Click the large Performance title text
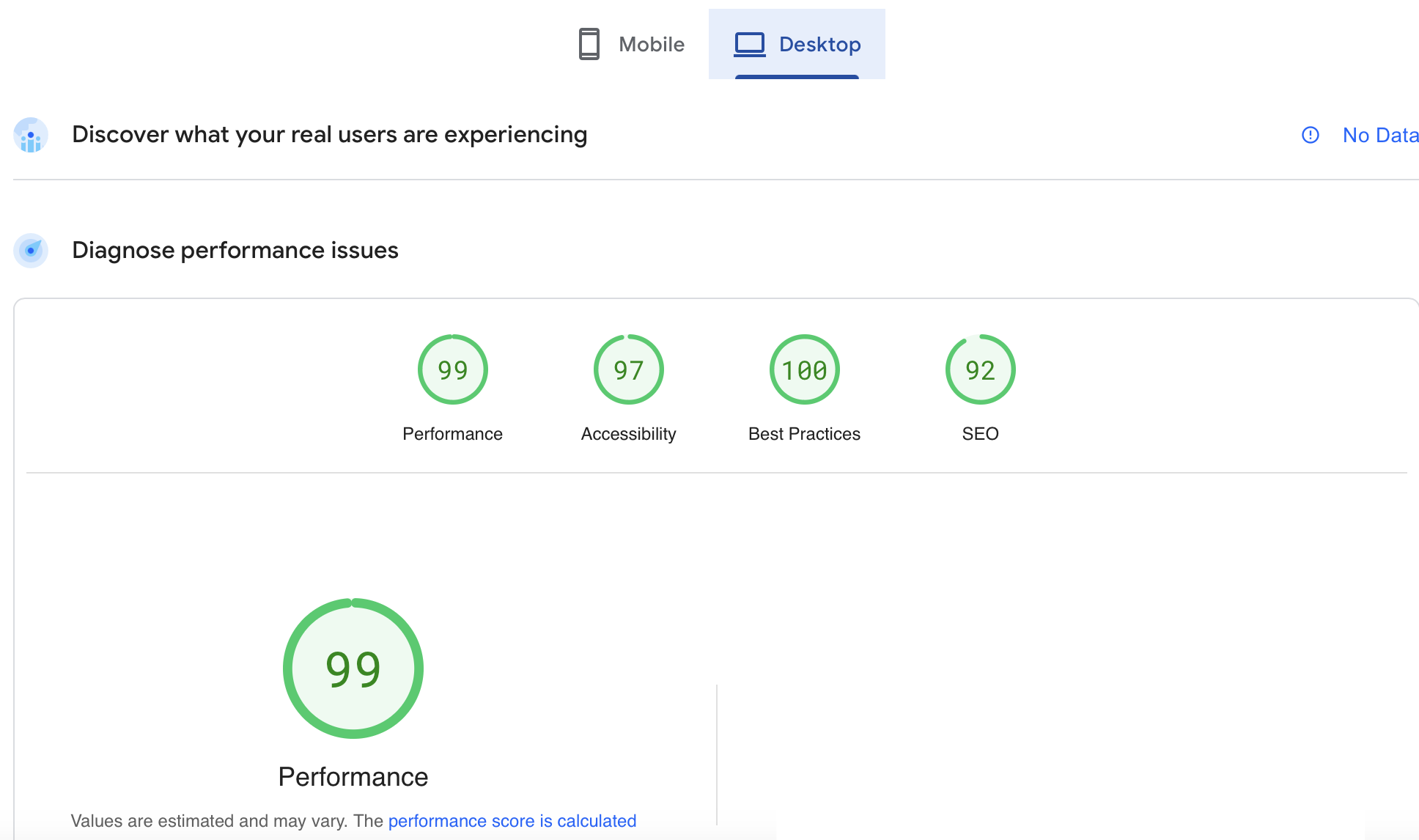The width and height of the screenshot is (1419, 840). [x=353, y=777]
